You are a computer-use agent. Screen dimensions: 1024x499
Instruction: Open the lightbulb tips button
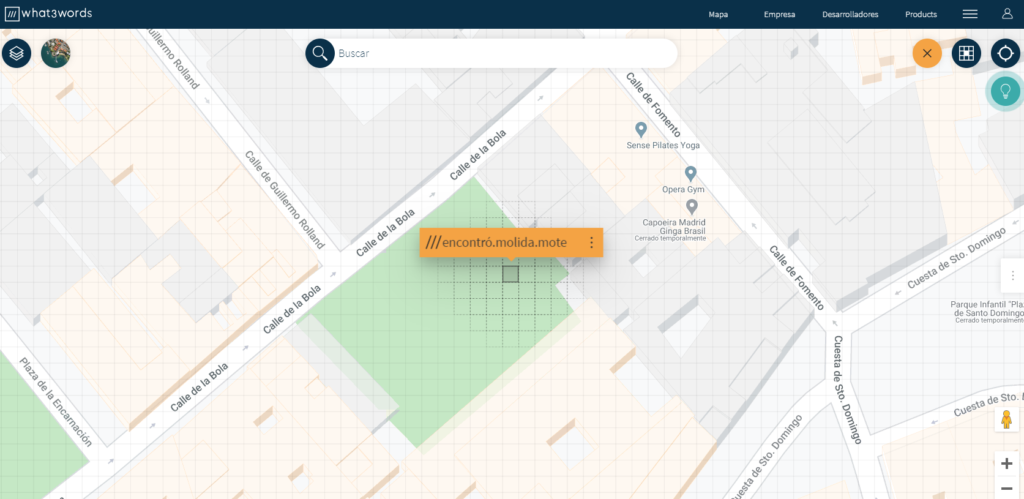[x=1005, y=91]
